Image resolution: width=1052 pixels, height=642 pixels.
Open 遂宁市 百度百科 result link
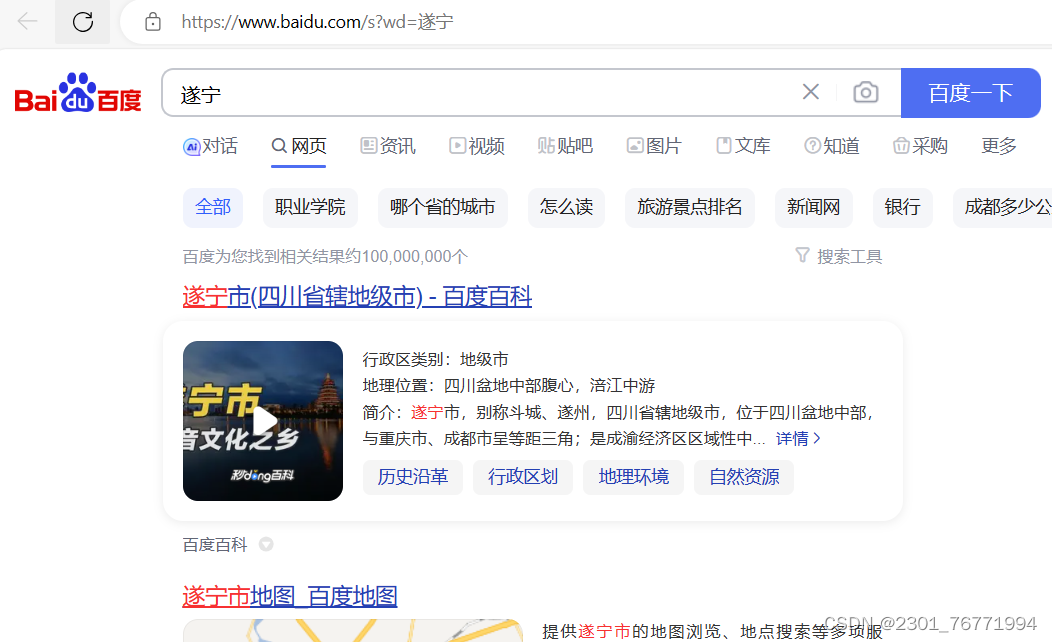[x=357, y=297]
